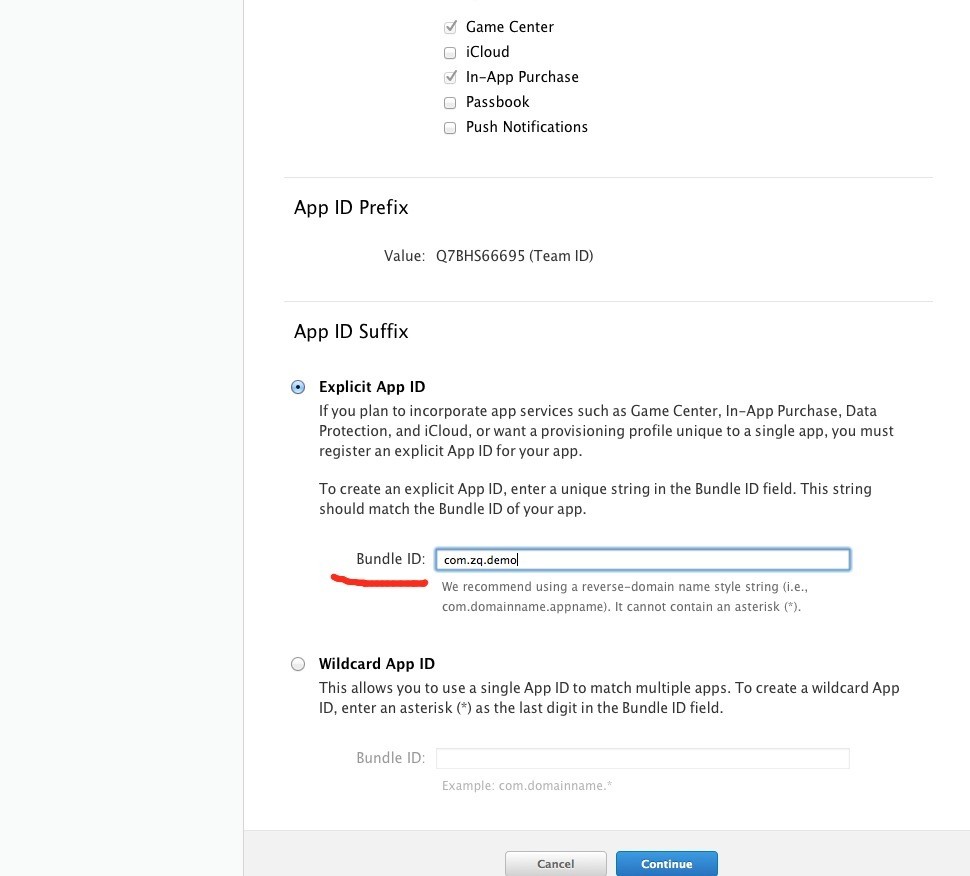Click the Bundle ID field containing com.zq.demo
This screenshot has width=970, height=876.
[643, 559]
